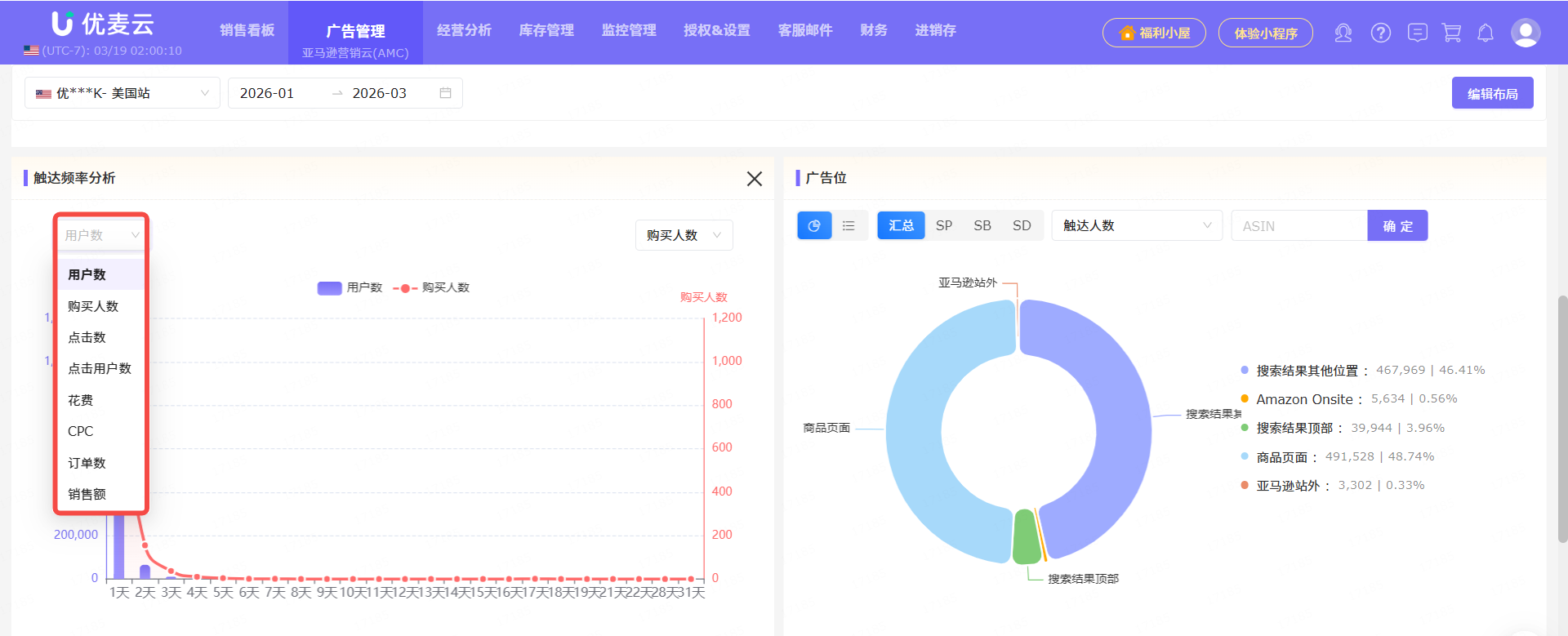
Task: Open 进销存 menu
Action: click(936, 30)
